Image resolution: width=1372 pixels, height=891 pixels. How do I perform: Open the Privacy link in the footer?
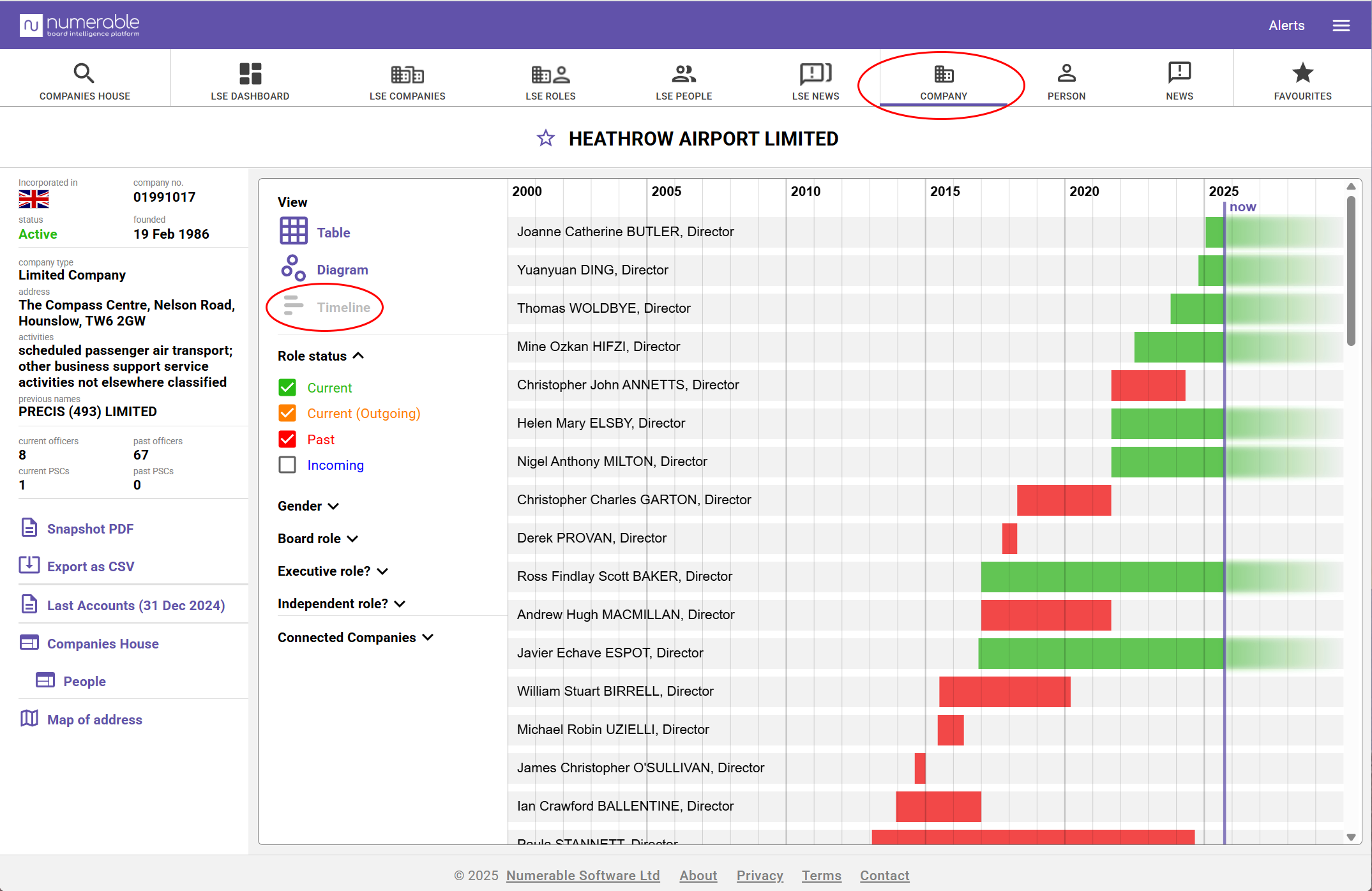coord(759,876)
